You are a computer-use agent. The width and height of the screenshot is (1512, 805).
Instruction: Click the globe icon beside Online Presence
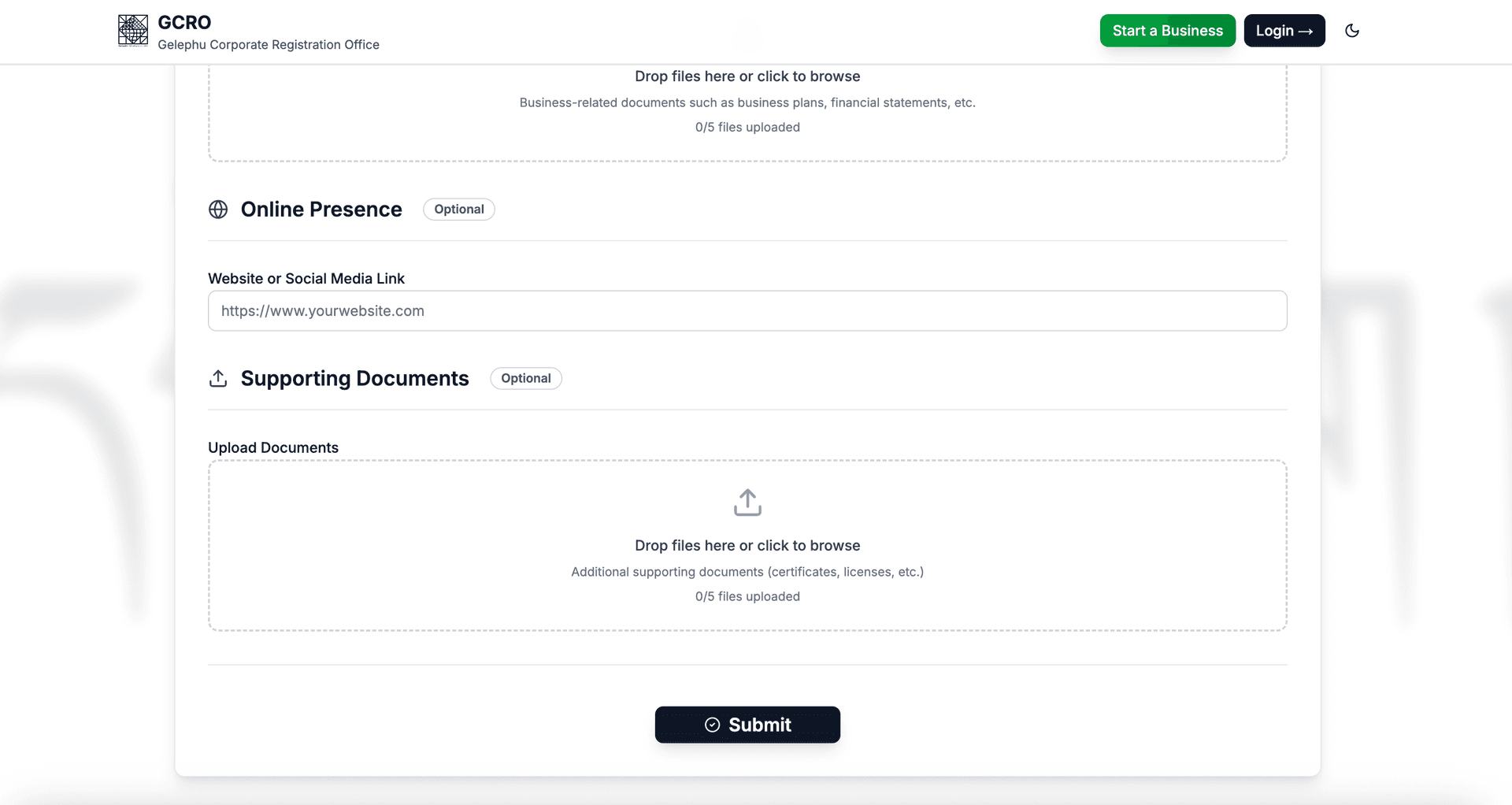tap(218, 210)
